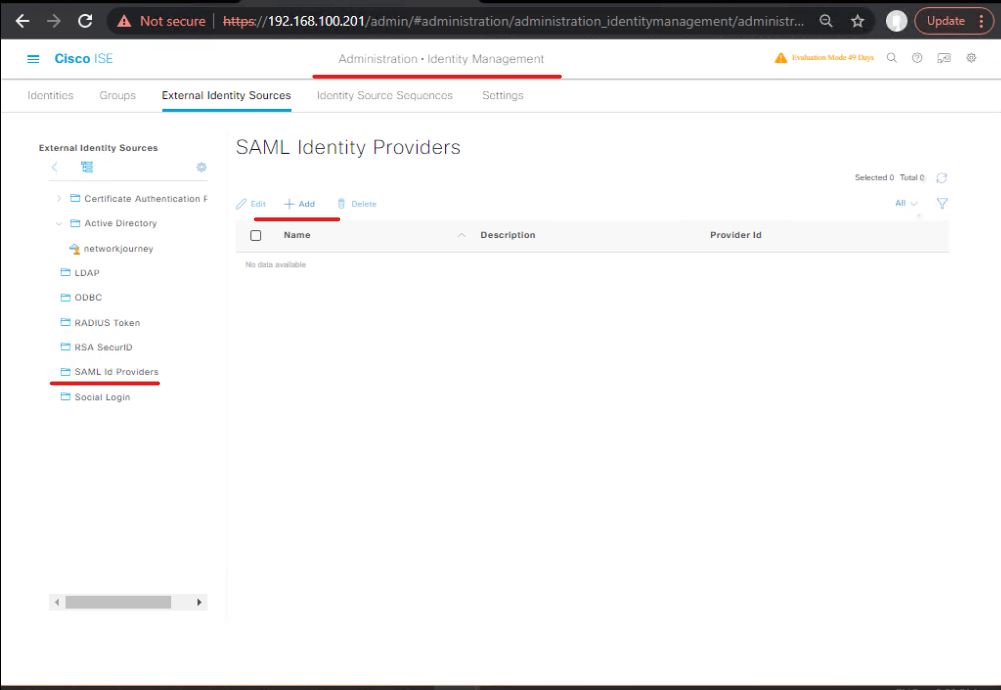Click the RSA SecurID folder icon

[65, 347]
